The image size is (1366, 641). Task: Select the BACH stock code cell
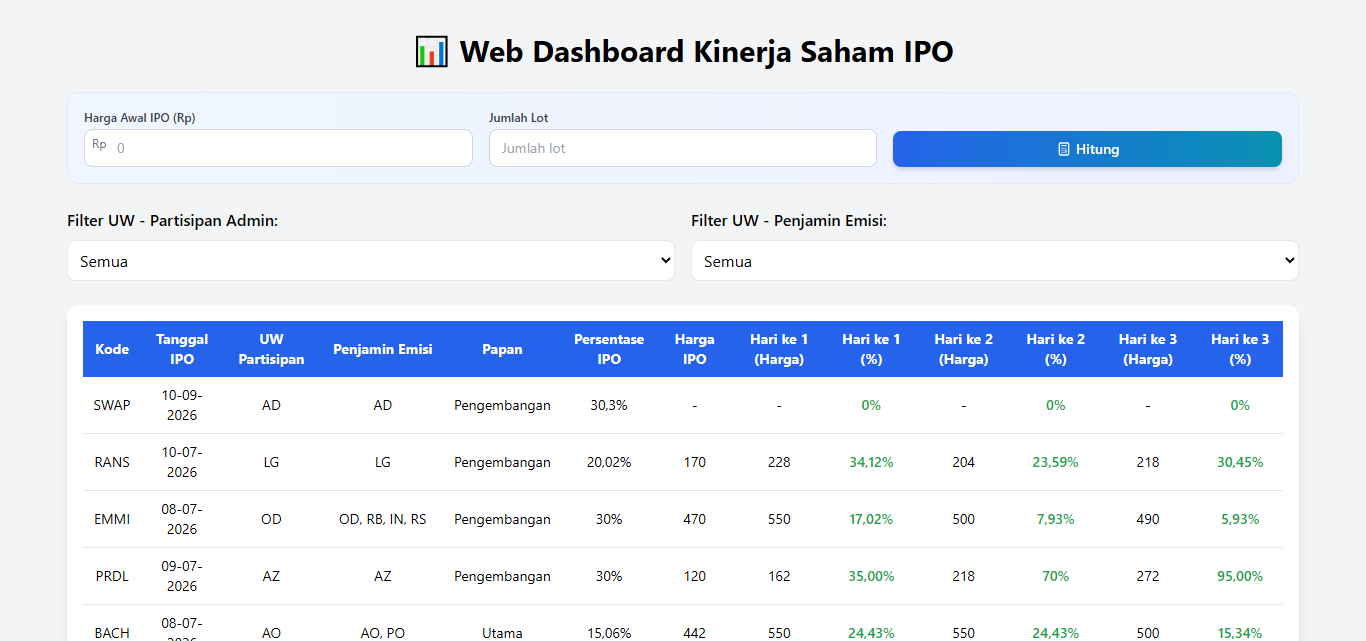112,633
